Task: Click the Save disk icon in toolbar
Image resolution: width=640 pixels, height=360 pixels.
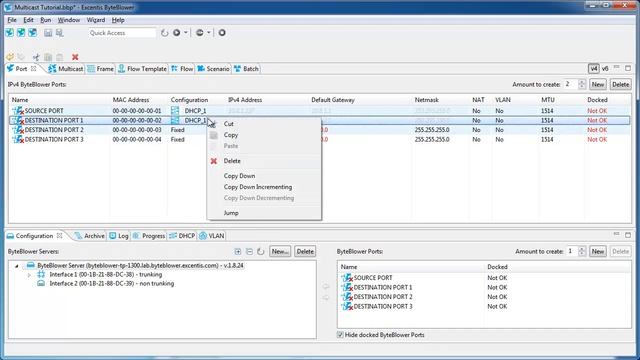Action: [48, 33]
